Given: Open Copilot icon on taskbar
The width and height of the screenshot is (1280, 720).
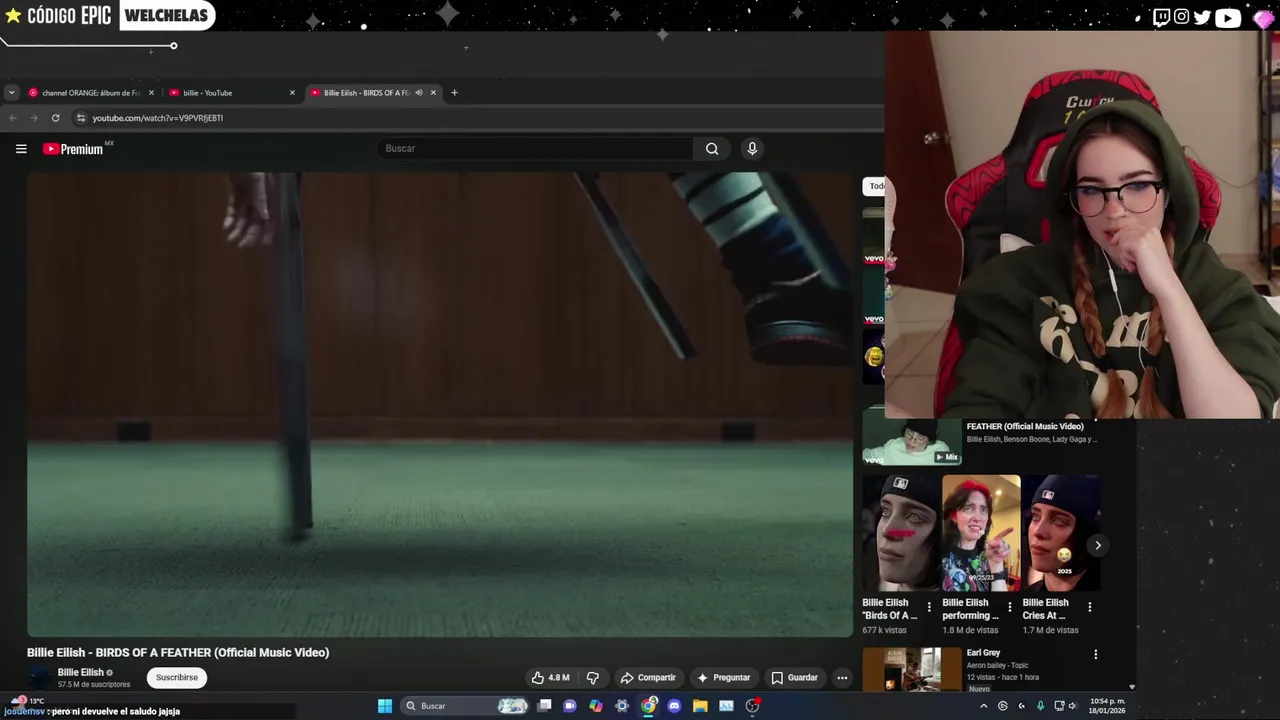Looking at the screenshot, I should pyautogui.click(x=596, y=706).
